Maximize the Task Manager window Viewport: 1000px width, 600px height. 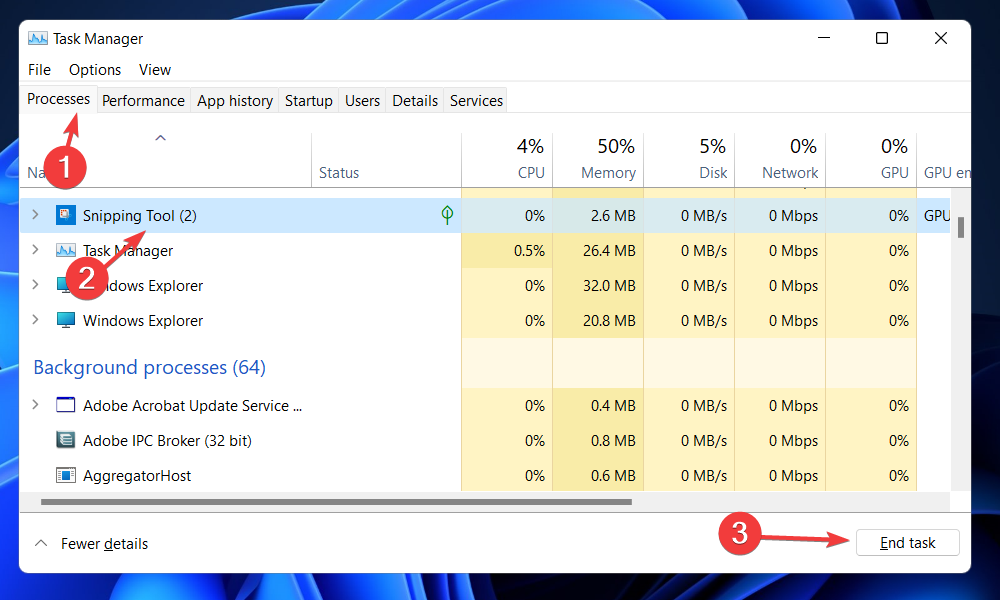point(882,38)
